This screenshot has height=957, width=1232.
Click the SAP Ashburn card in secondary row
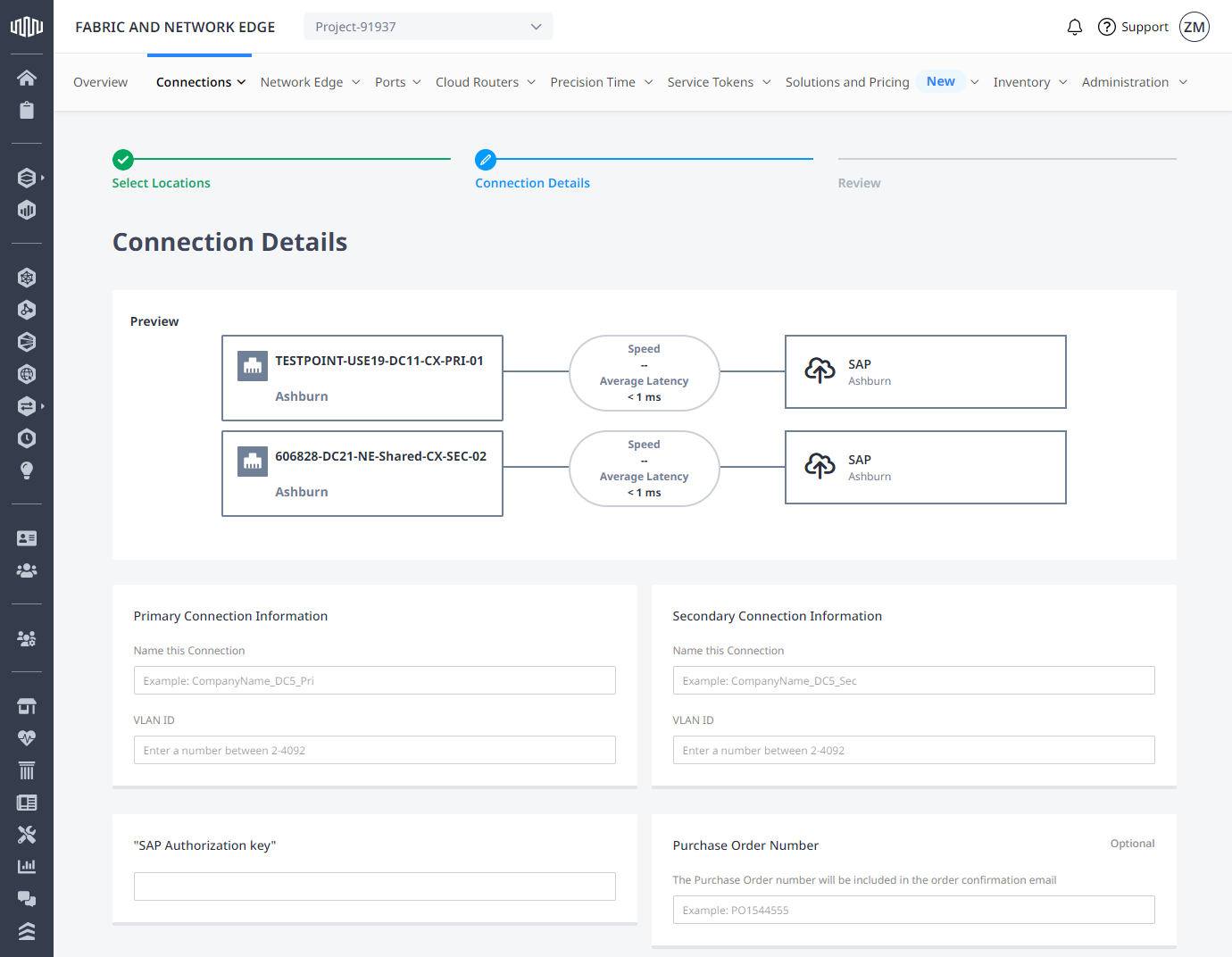[x=926, y=467]
